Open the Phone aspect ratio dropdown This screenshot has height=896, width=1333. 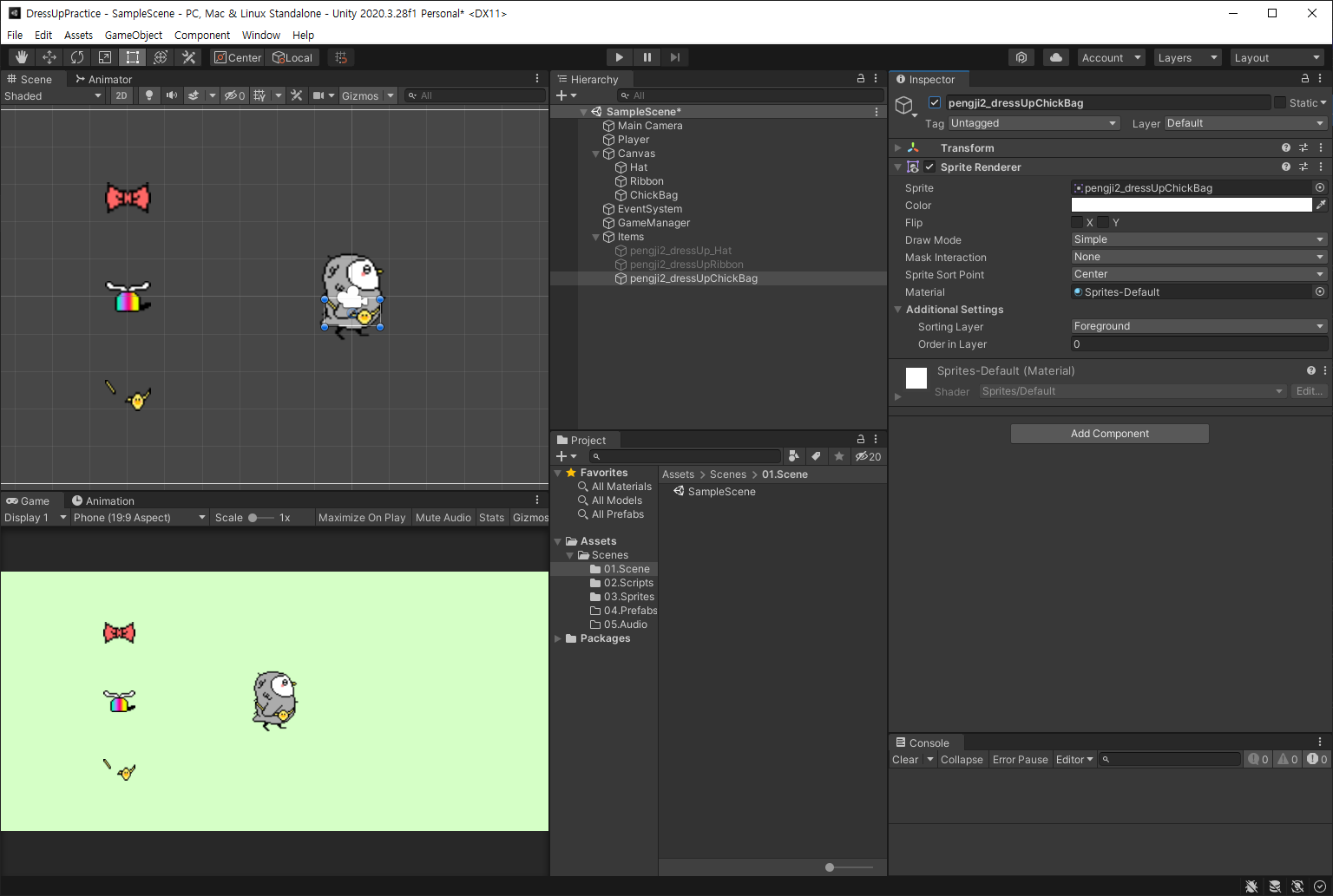coord(139,517)
